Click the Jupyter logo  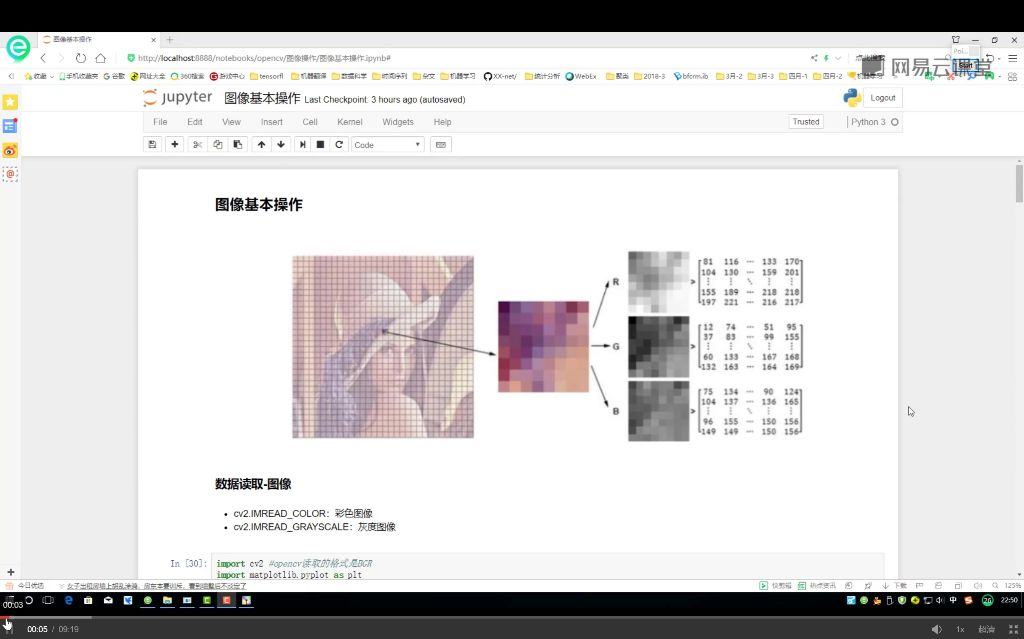pos(178,98)
